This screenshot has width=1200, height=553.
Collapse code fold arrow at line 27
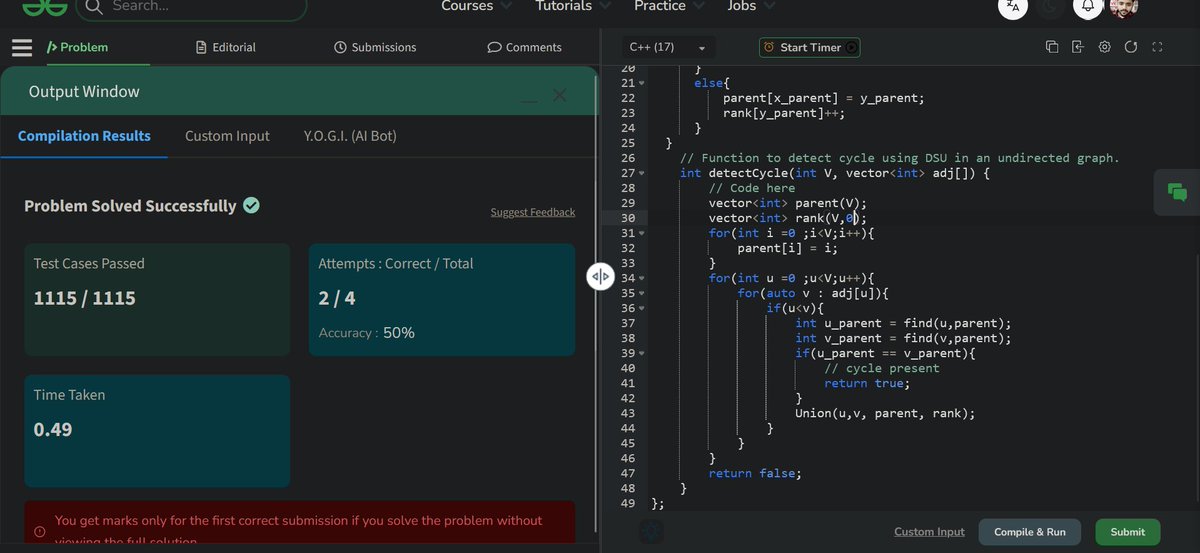pos(642,173)
